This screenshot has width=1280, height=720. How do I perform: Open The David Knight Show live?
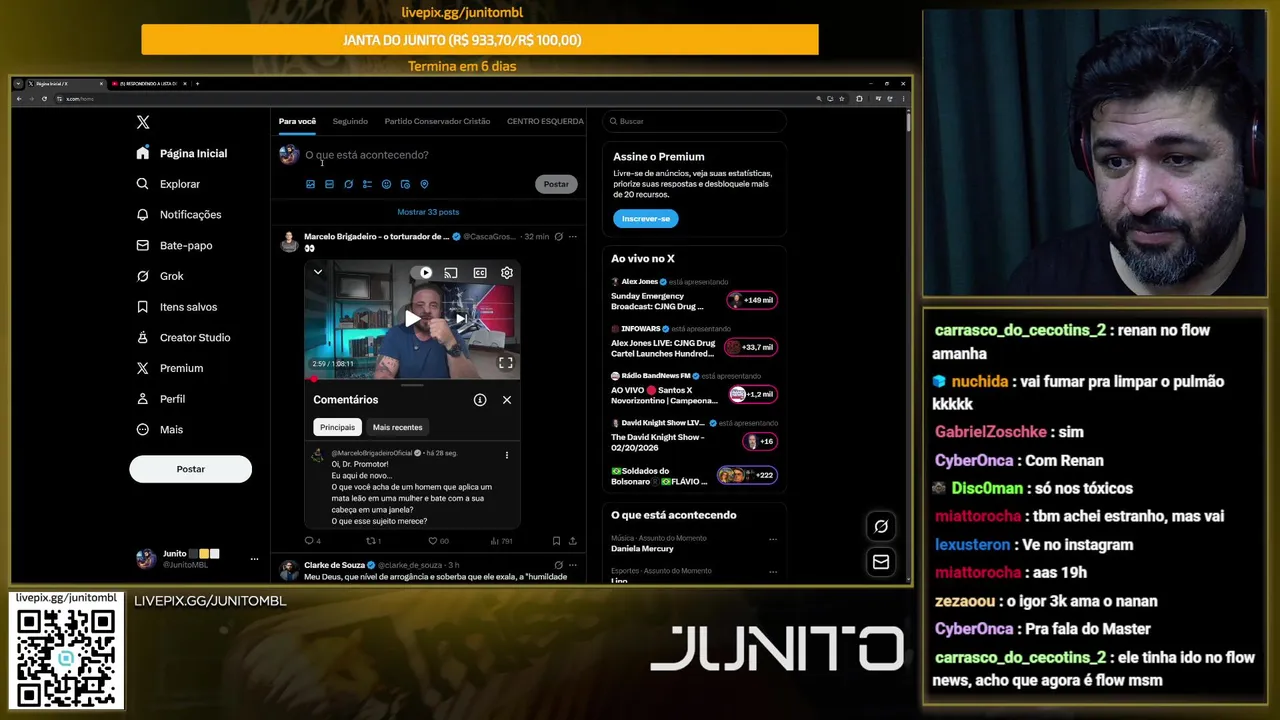694,437
